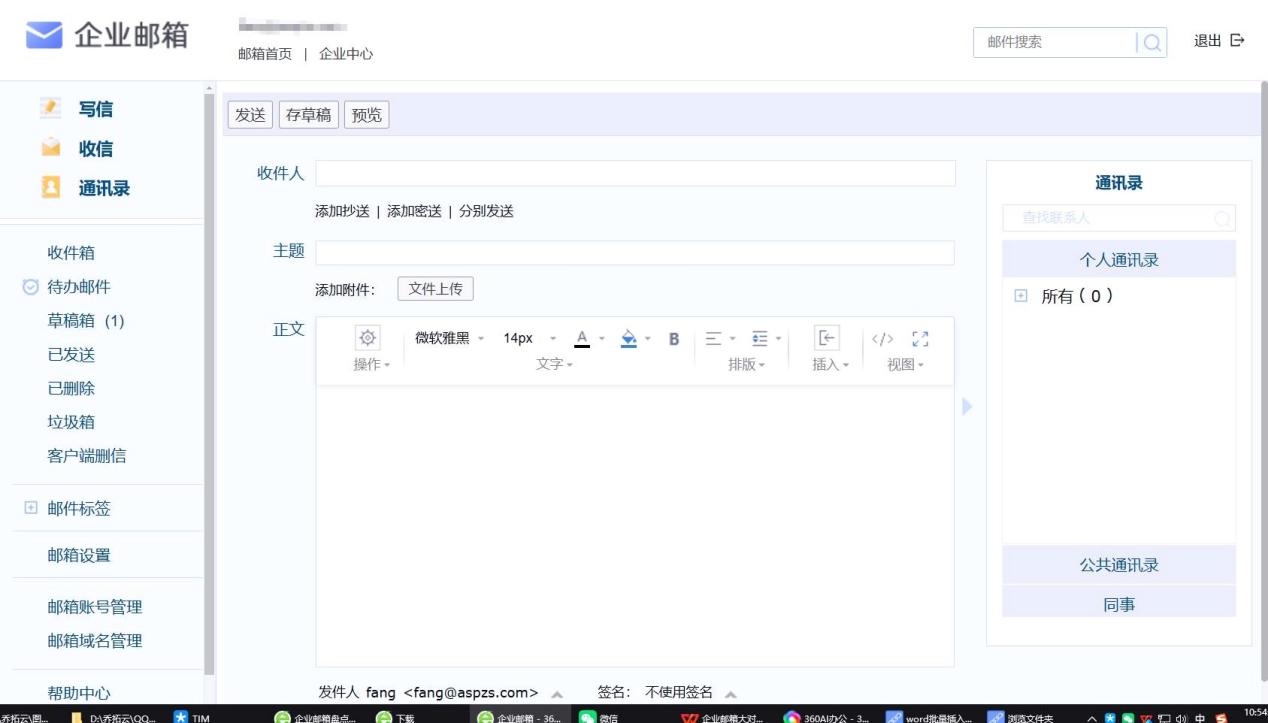Viewport: 1268px width, 723px height.
Task: Click the insert icon above 插入
Action: pos(825,337)
